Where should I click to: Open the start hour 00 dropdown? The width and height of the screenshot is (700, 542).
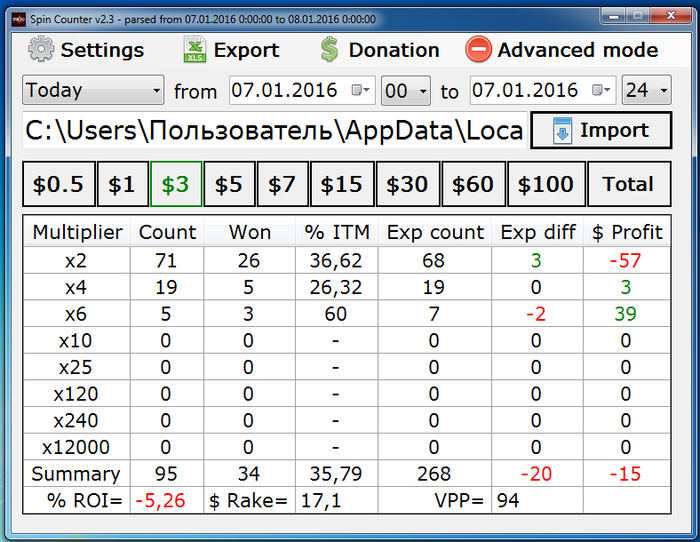pyautogui.click(x=406, y=91)
